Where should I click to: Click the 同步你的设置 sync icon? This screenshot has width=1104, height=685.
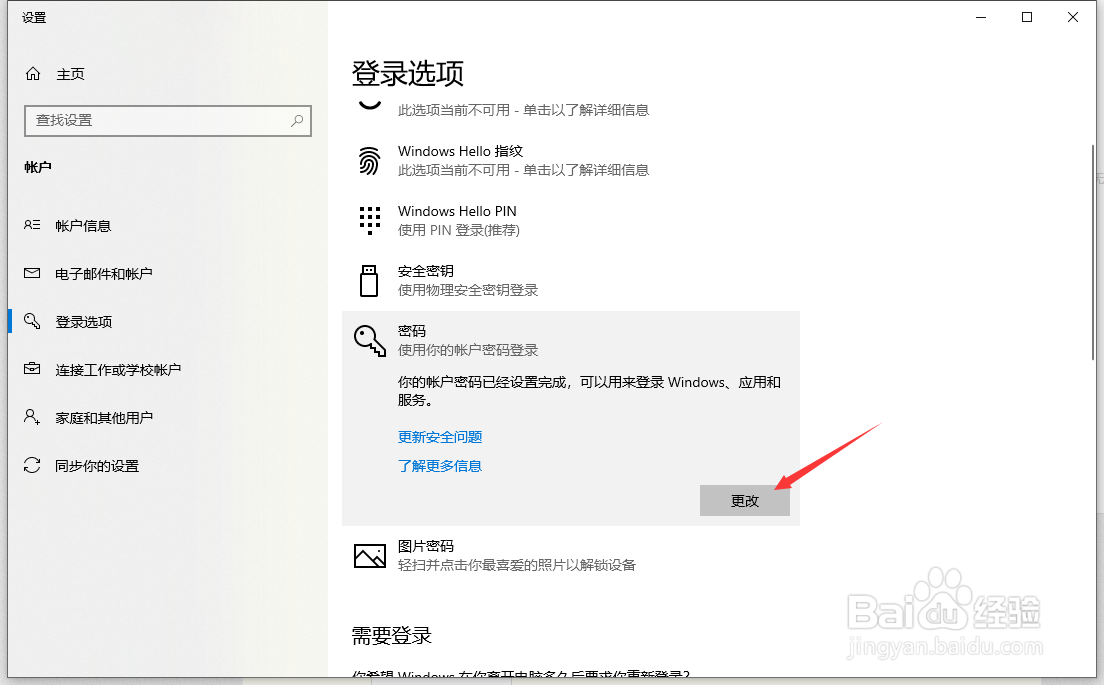point(31,465)
